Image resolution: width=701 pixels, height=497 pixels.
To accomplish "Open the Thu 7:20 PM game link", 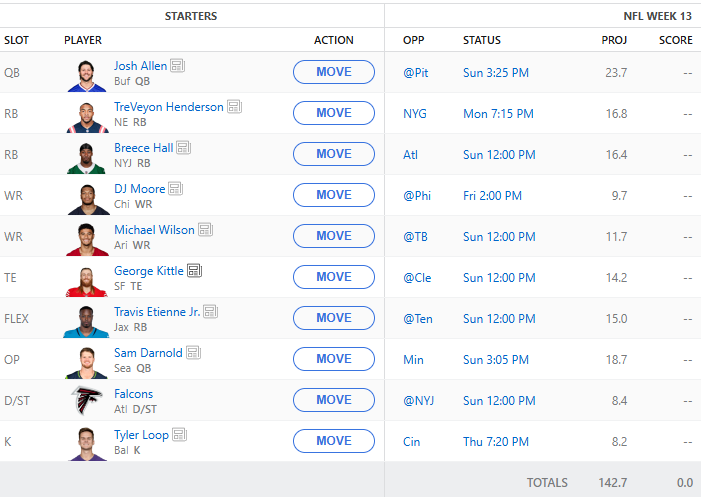I will click(494, 441).
